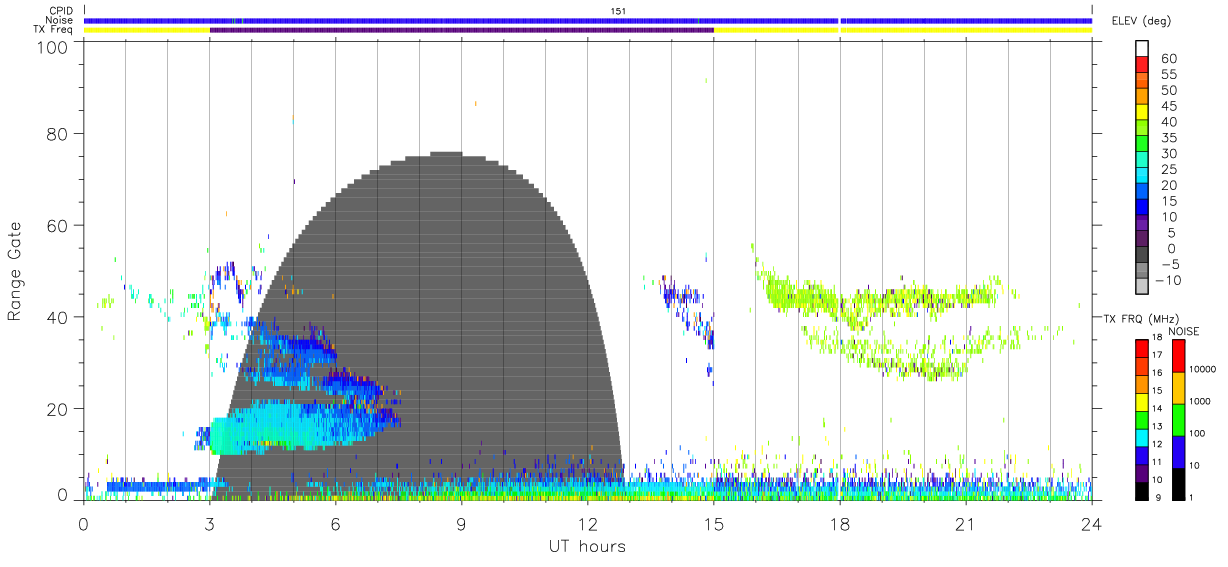1228x567 pixels.
Task: Select the uppercase "NOISE" legend title
Action: [x=1184, y=331]
